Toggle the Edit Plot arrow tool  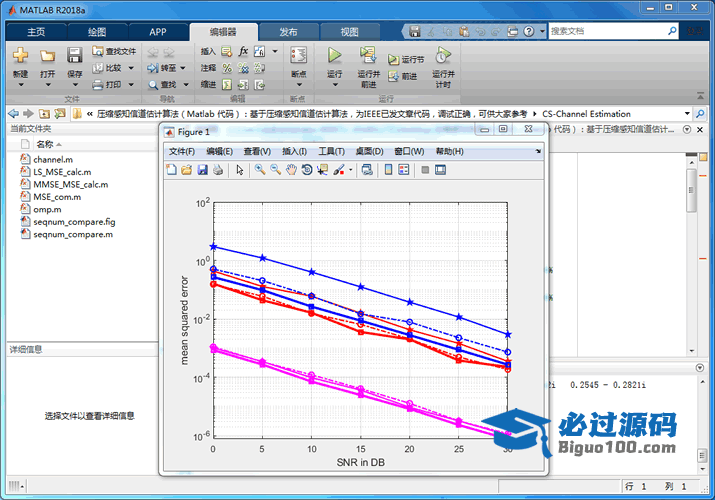240,170
